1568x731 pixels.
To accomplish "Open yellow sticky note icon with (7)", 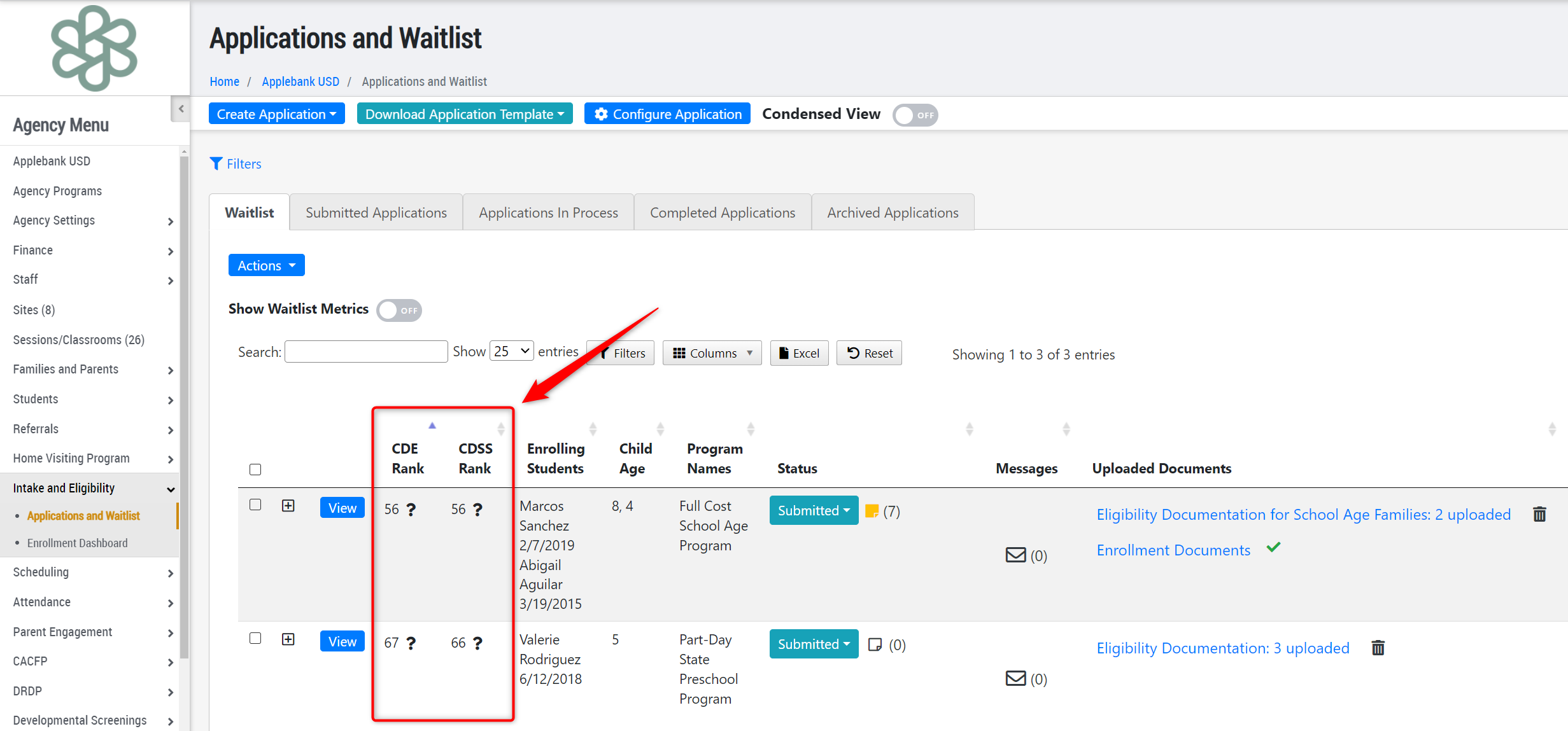I will point(872,511).
